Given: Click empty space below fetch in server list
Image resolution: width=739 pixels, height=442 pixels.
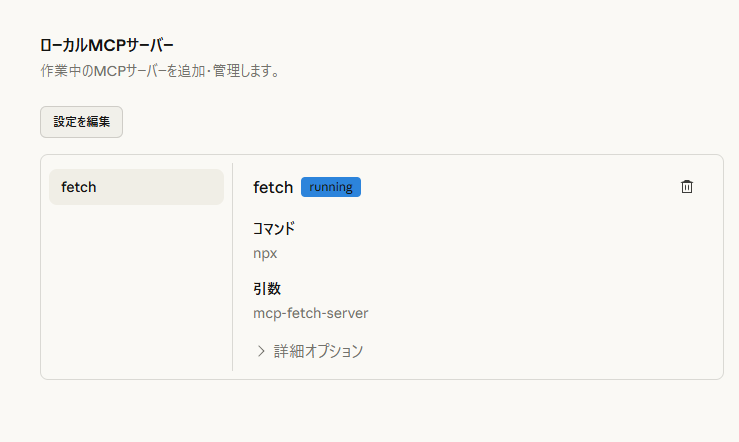Looking at the screenshot, I should [136, 290].
